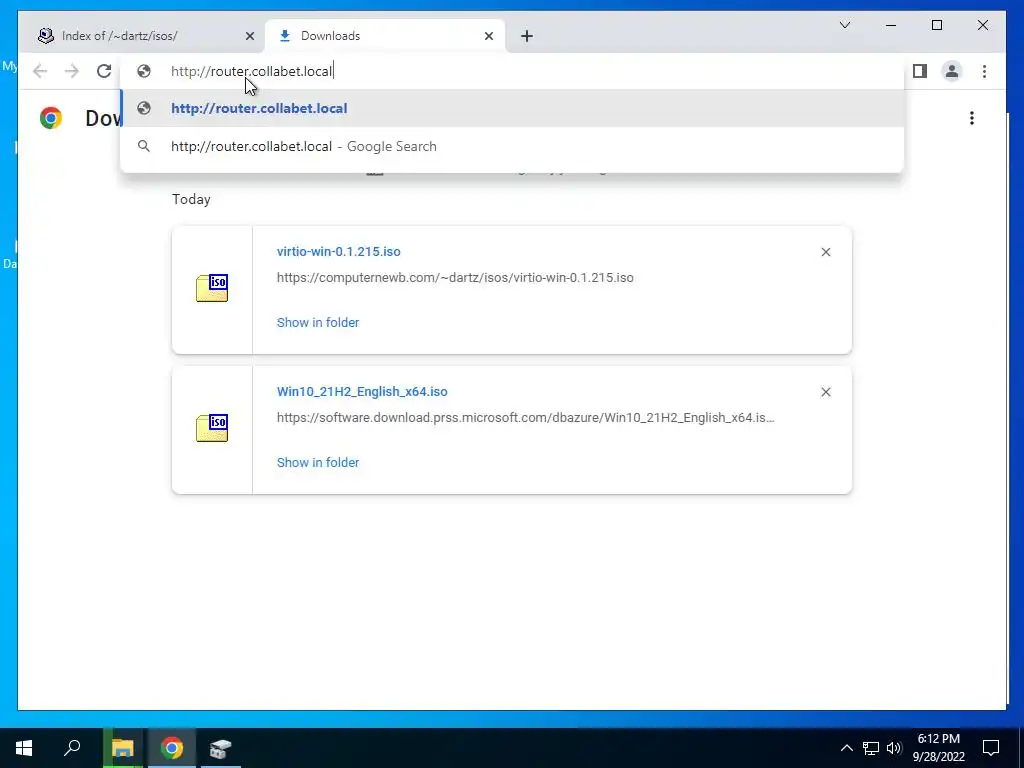The width and height of the screenshot is (1024, 768).
Task: Click the Win10 ISO file icon
Action: coord(212,428)
